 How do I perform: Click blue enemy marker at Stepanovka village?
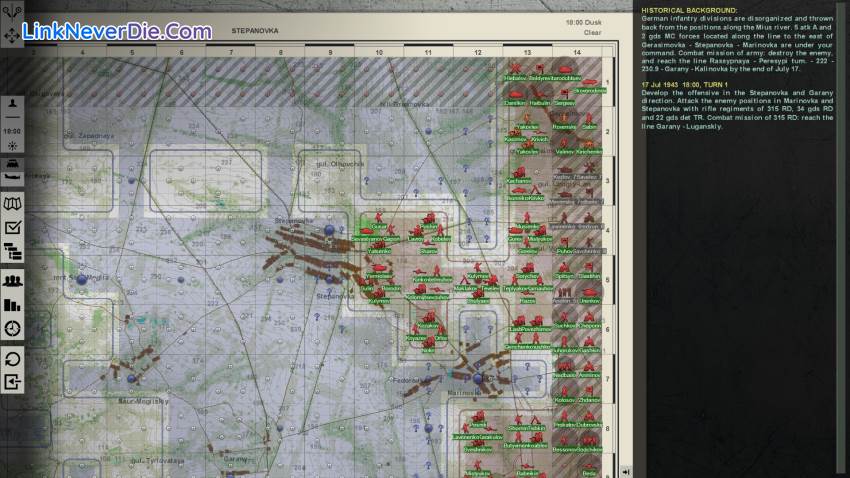[329, 230]
